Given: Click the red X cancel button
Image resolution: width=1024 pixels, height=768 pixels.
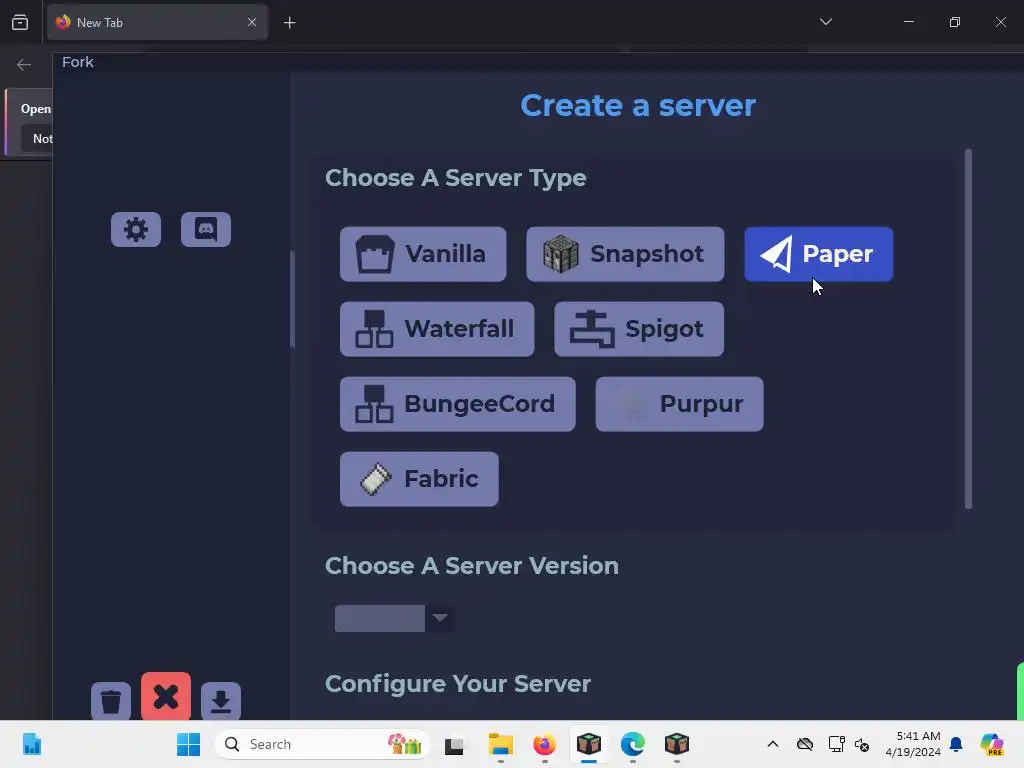Looking at the screenshot, I should click(x=166, y=697).
